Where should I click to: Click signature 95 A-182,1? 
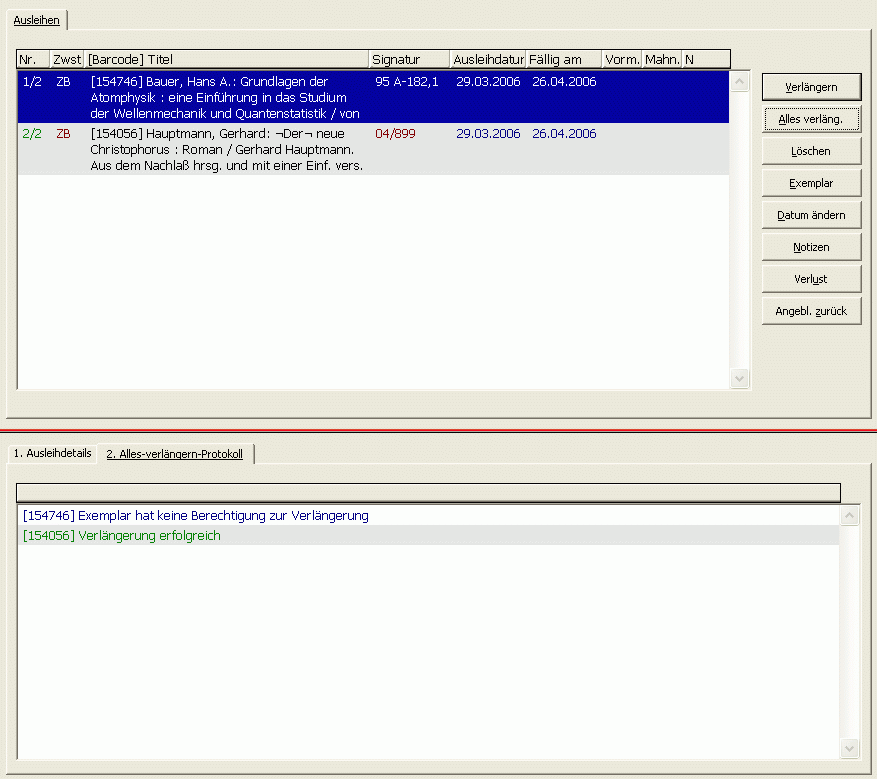(407, 82)
